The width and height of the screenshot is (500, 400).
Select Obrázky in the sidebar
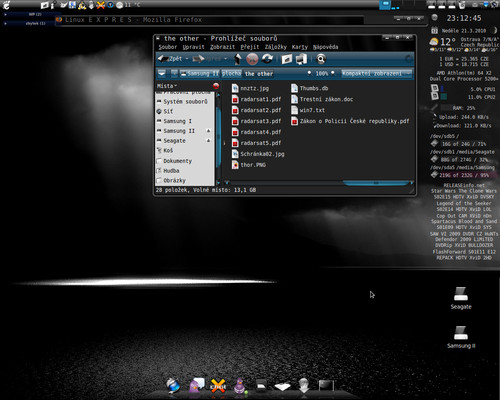coord(185,180)
